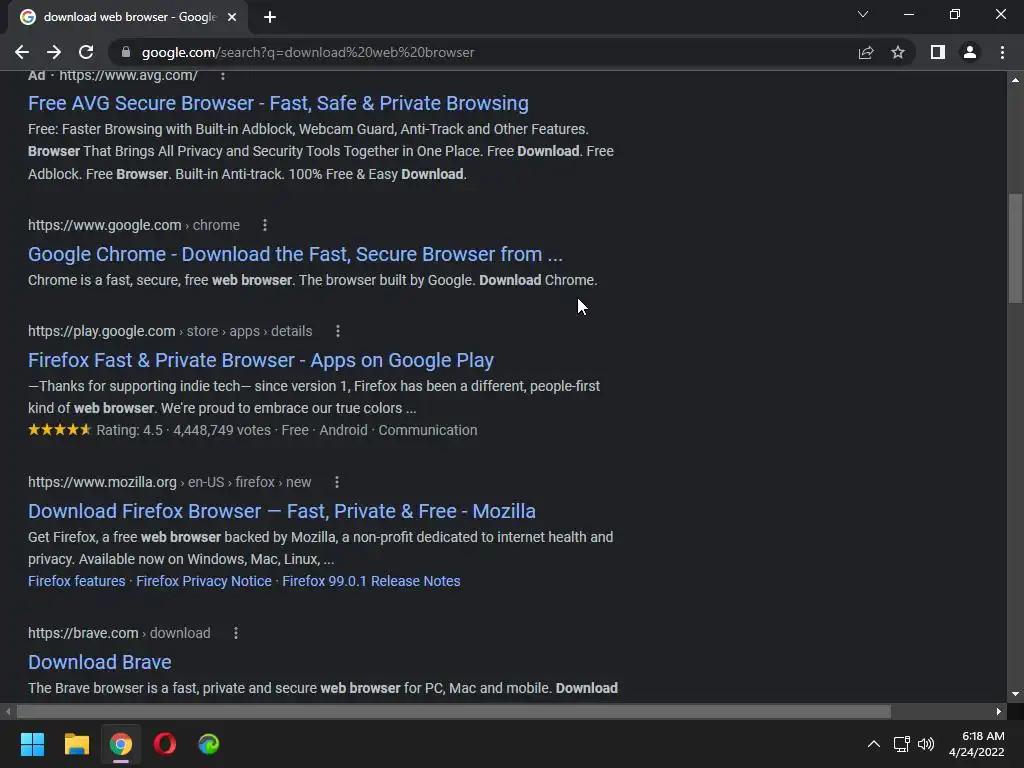
Task: Open options for mozilla.org result
Action: point(337,482)
